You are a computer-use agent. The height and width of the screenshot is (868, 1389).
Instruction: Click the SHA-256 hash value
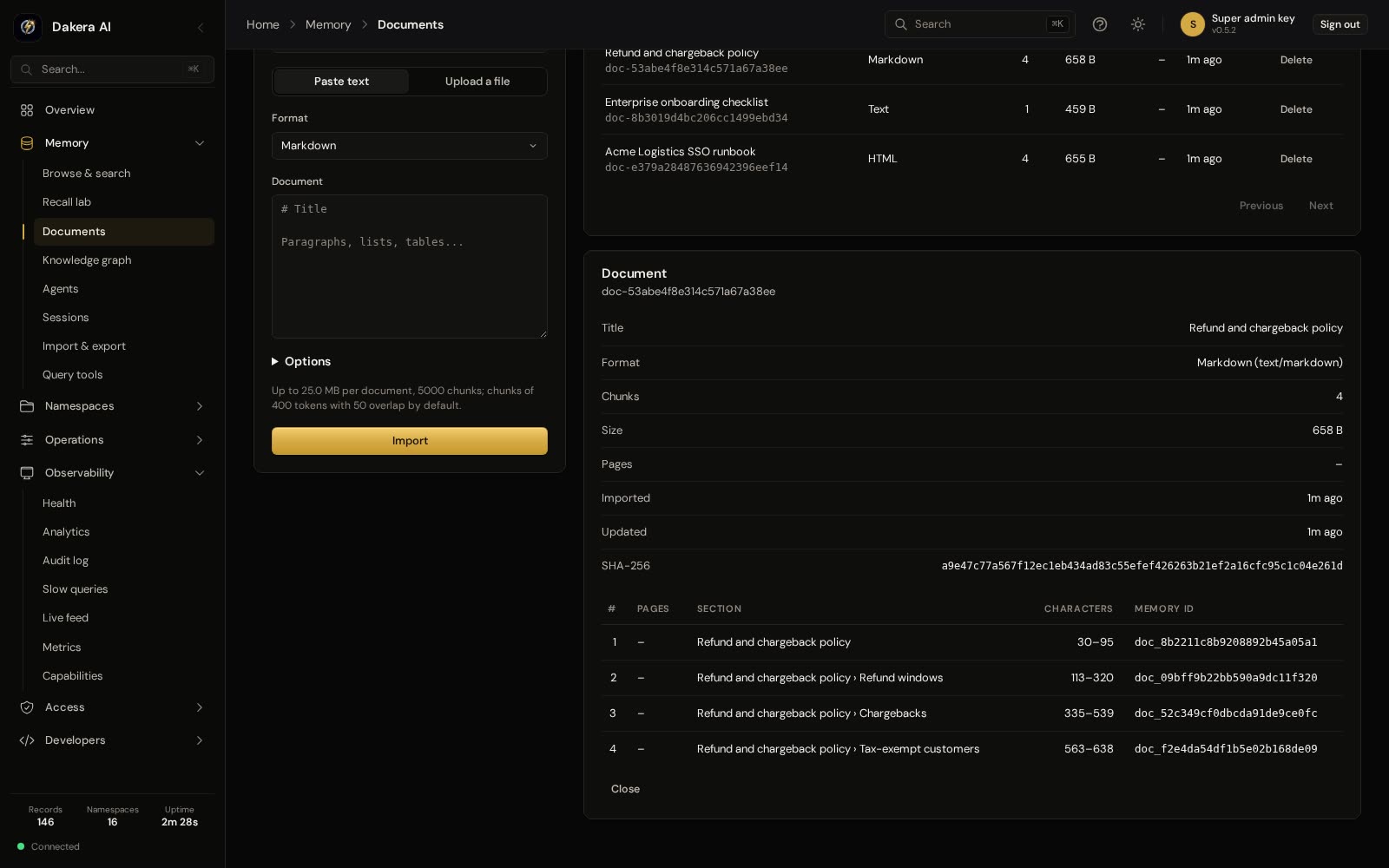coord(1142,566)
